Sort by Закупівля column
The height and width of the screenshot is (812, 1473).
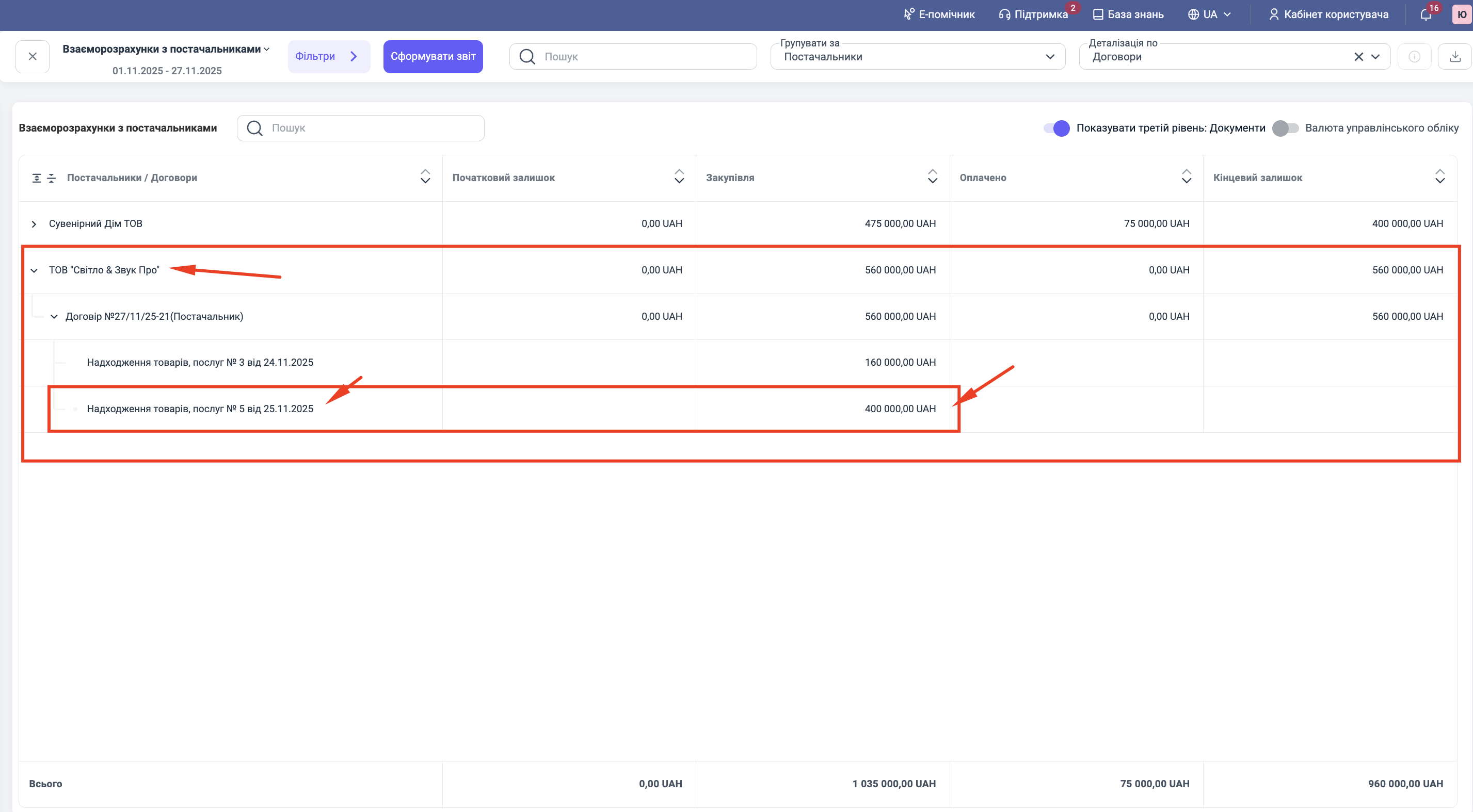pos(932,176)
